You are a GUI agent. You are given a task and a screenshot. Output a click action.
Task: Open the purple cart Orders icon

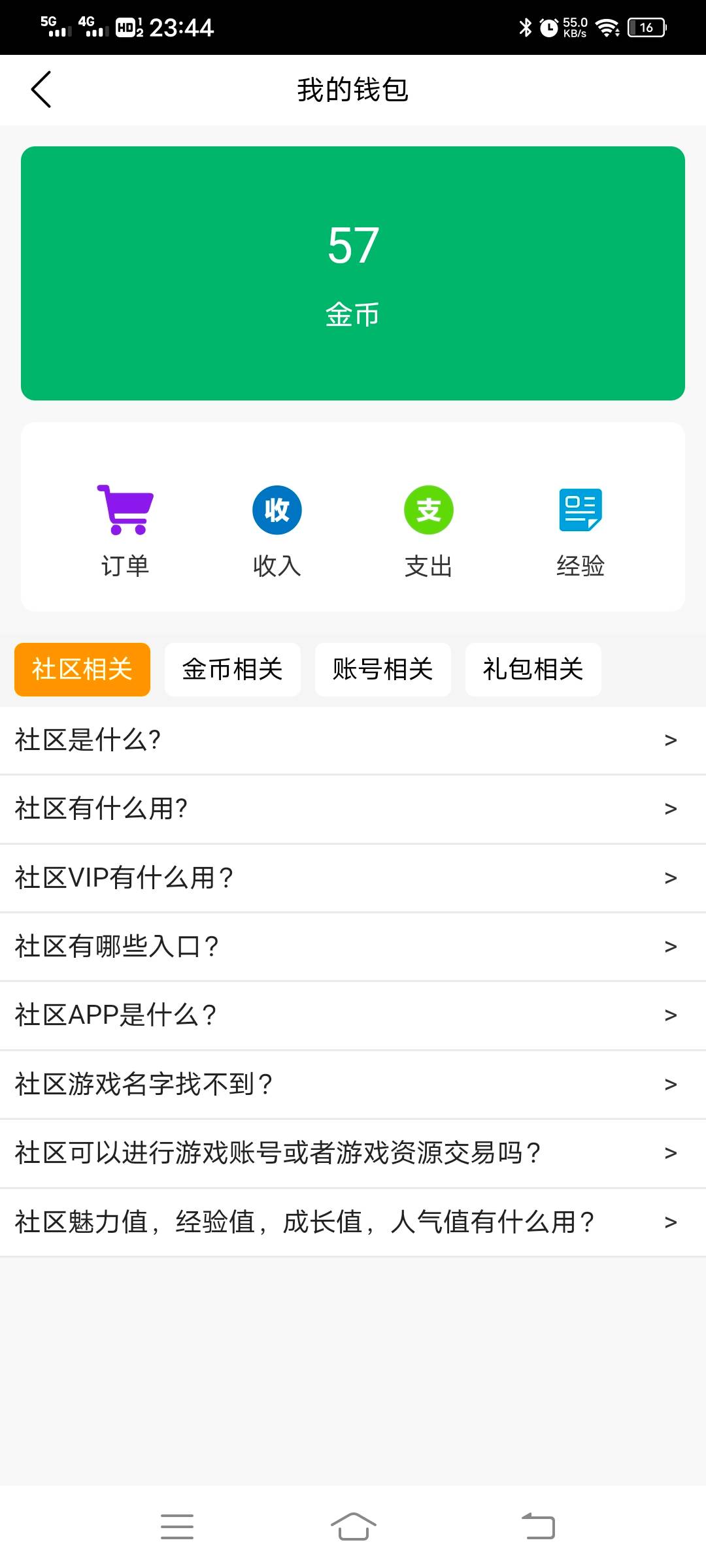[125, 510]
